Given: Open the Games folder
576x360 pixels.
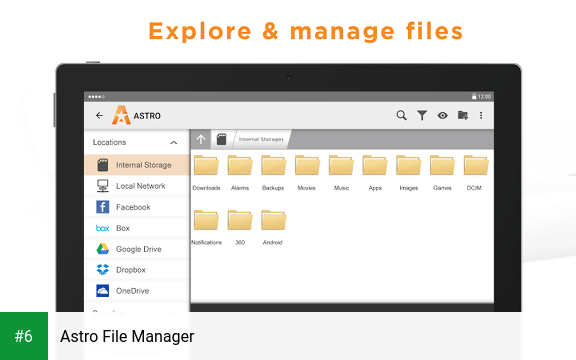Looking at the screenshot, I should point(442,173).
